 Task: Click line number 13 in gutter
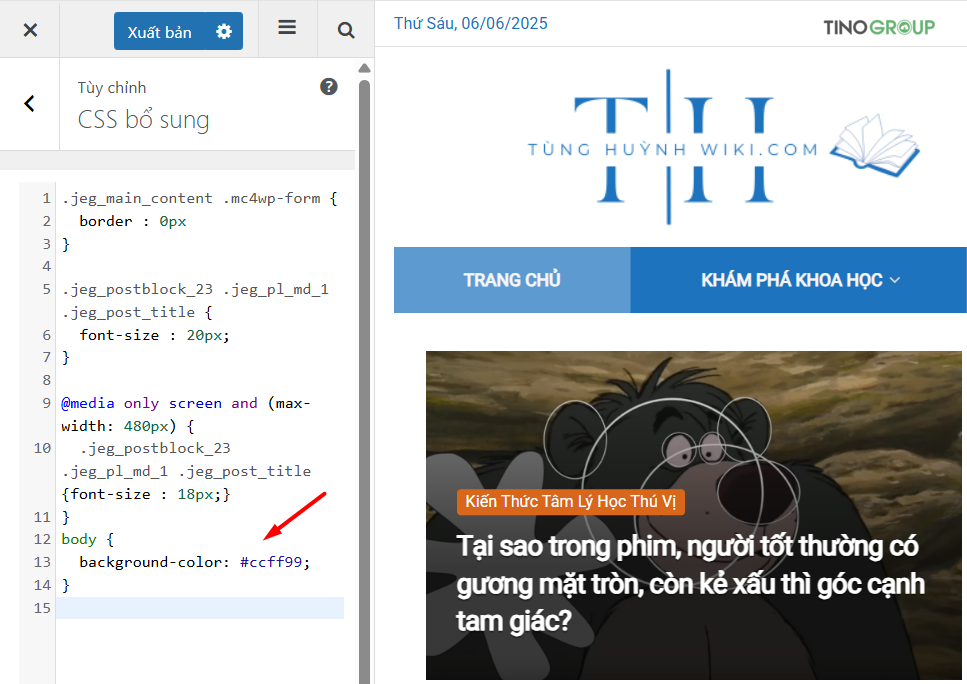coord(42,562)
